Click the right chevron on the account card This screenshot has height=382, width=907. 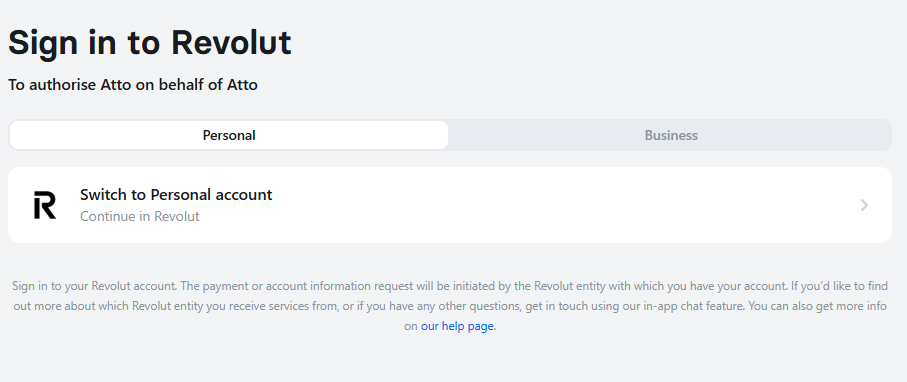[x=864, y=205]
